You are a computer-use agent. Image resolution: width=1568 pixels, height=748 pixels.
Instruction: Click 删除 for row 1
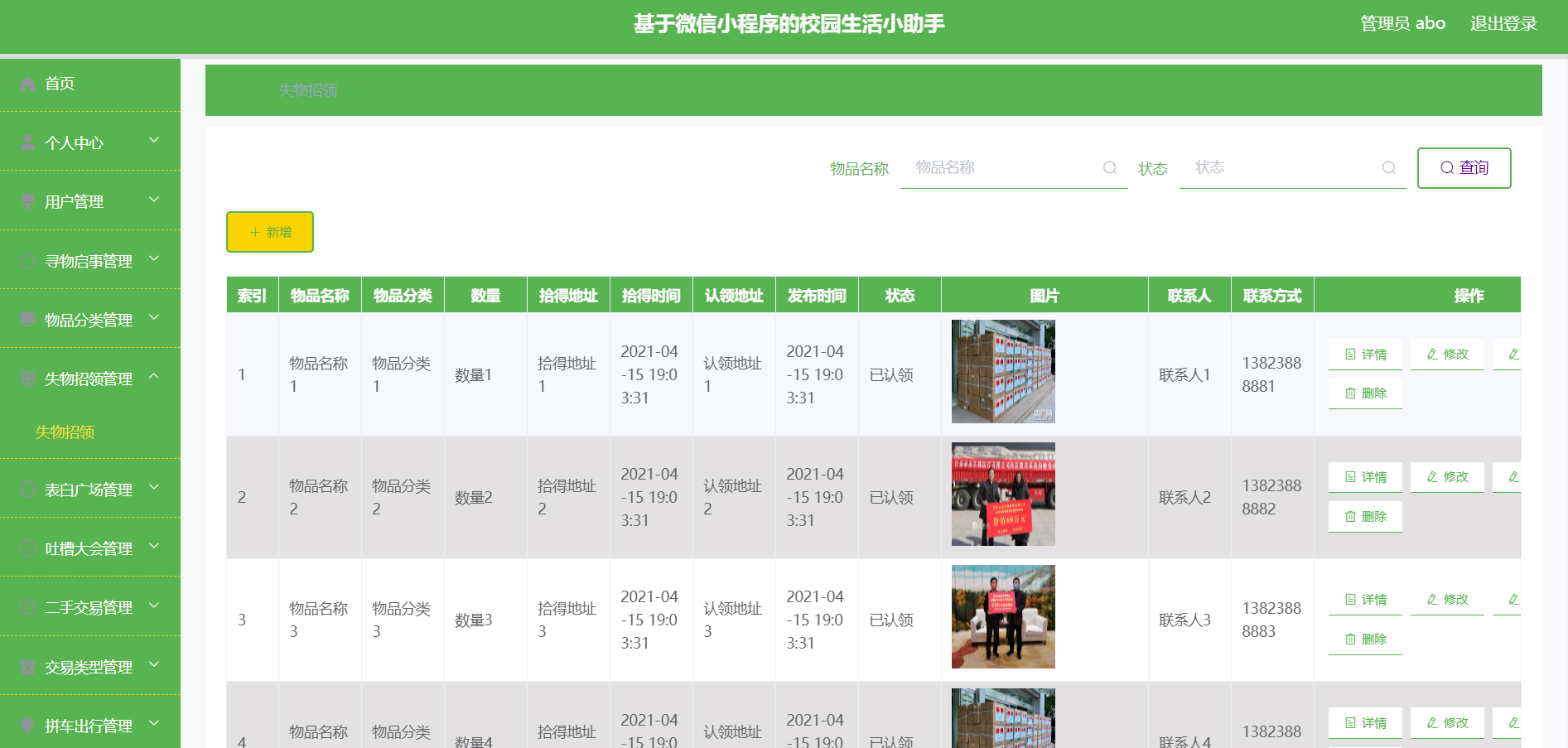[1365, 393]
